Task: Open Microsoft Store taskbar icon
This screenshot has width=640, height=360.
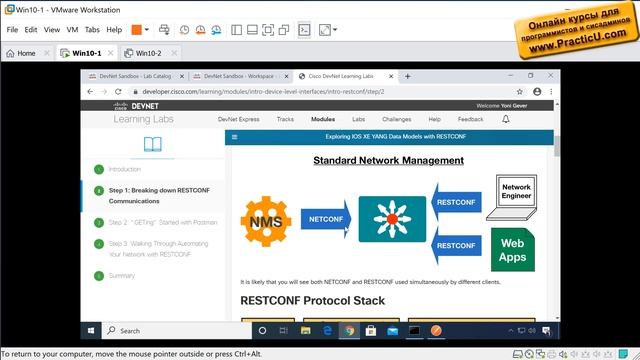Action: coord(371,331)
